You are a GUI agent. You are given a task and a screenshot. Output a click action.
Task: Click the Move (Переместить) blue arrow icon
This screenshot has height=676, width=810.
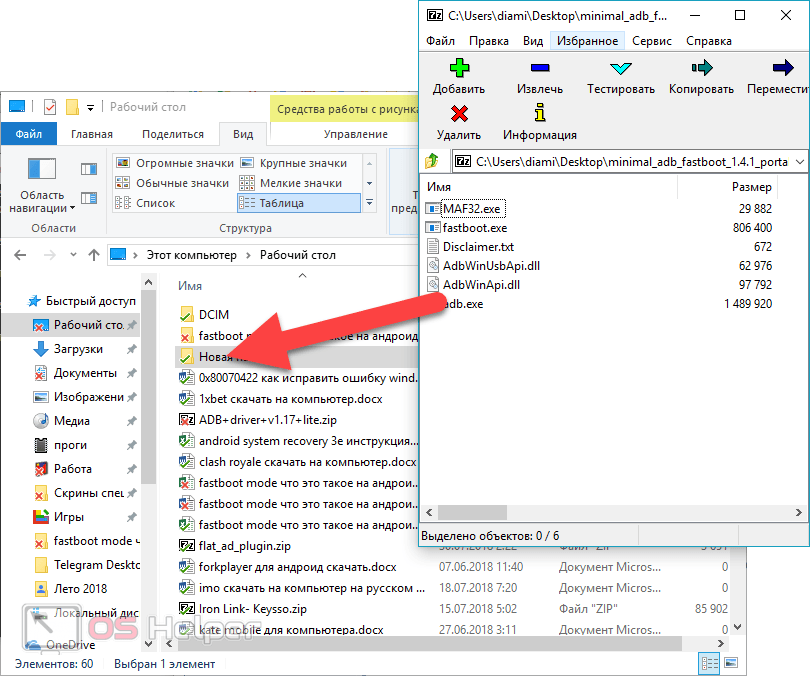click(783, 68)
